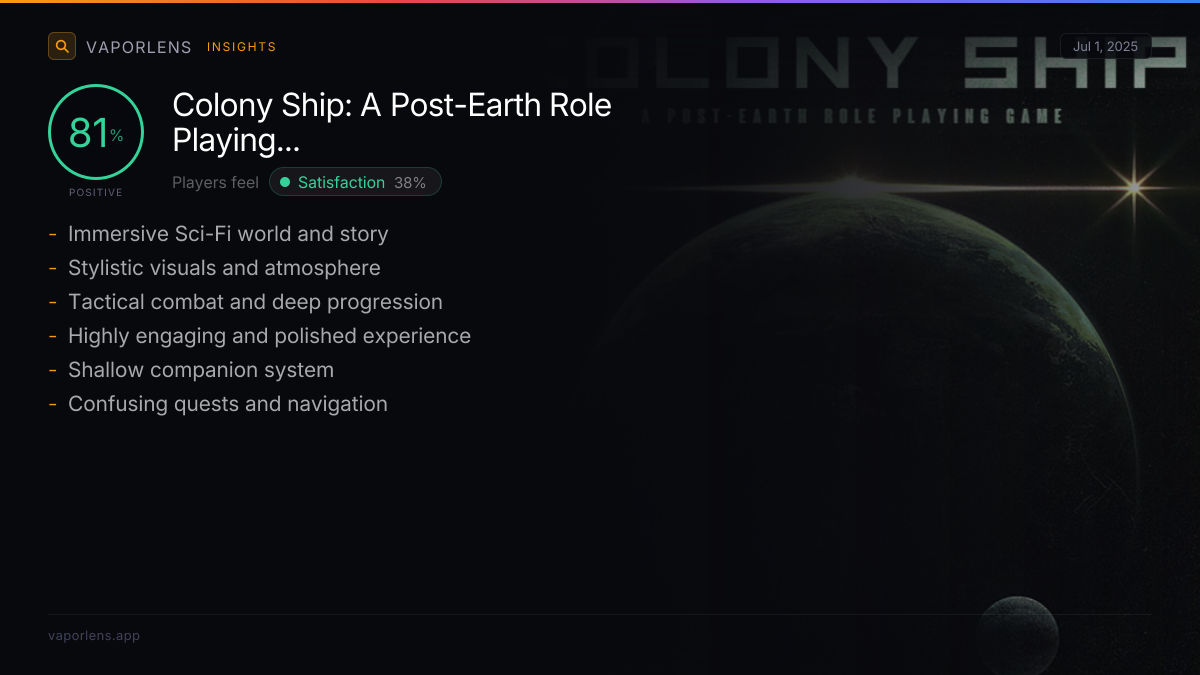1200x675 pixels.
Task: Click the orange dash before "Confusing quests"
Action: tap(52, 404)
